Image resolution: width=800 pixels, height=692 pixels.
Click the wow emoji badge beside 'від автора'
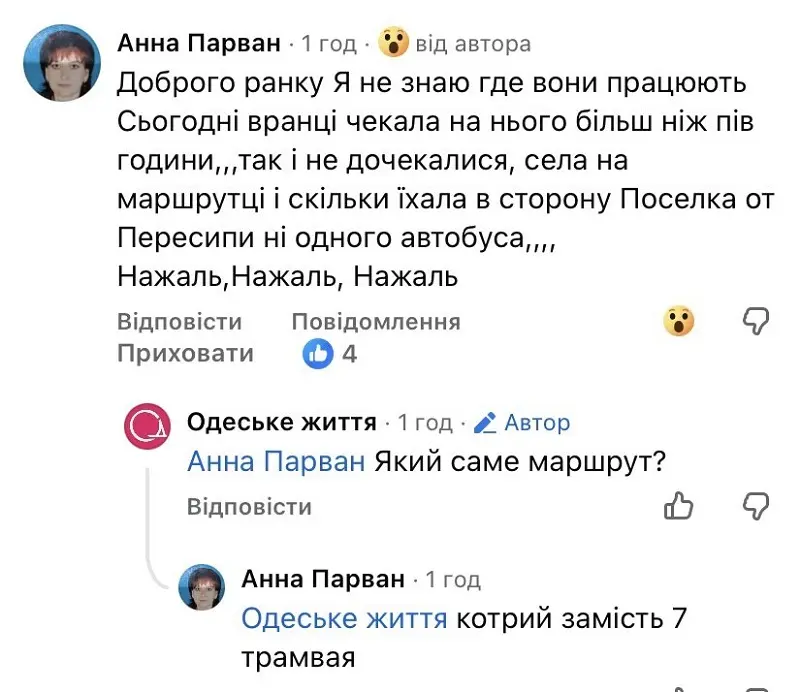395,43
